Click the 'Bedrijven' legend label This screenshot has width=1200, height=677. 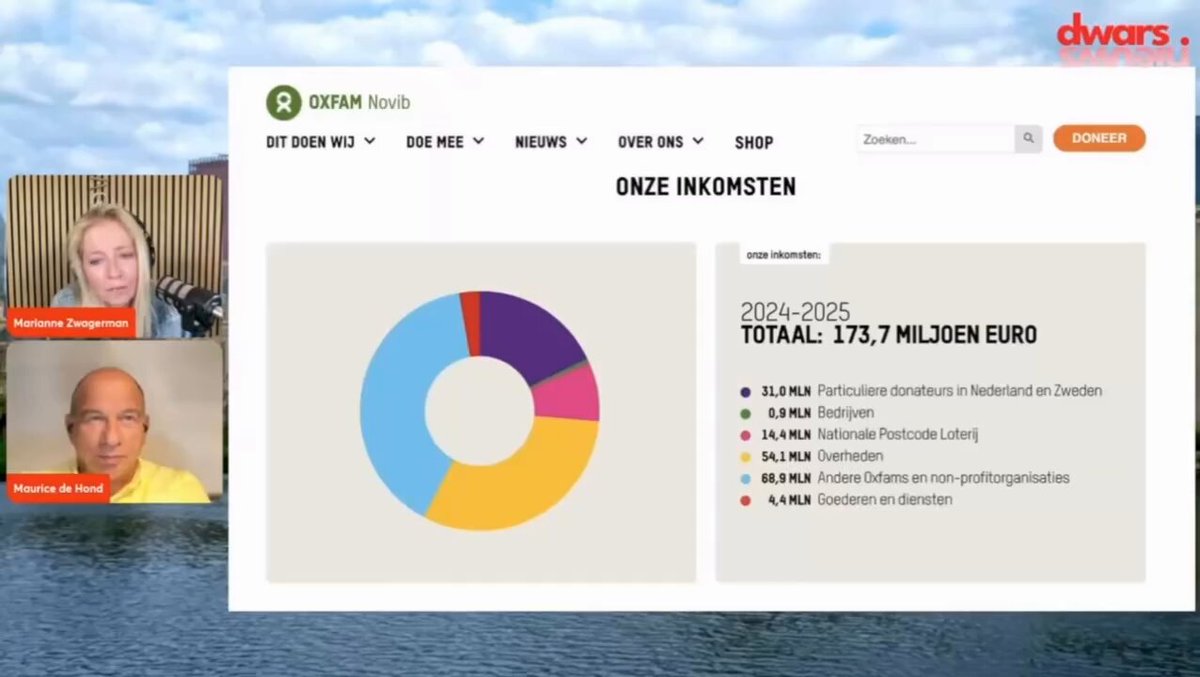pyautogui.click(x=846, y=413)
